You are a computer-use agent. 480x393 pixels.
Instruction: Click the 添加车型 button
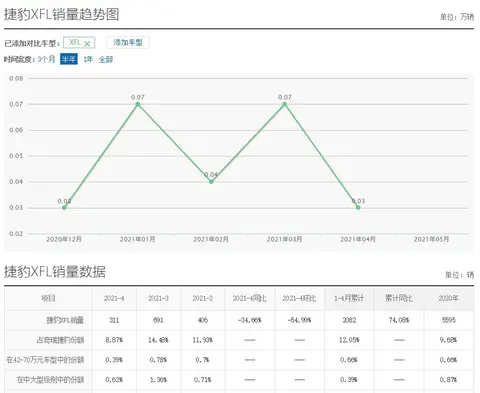point(128,43)
